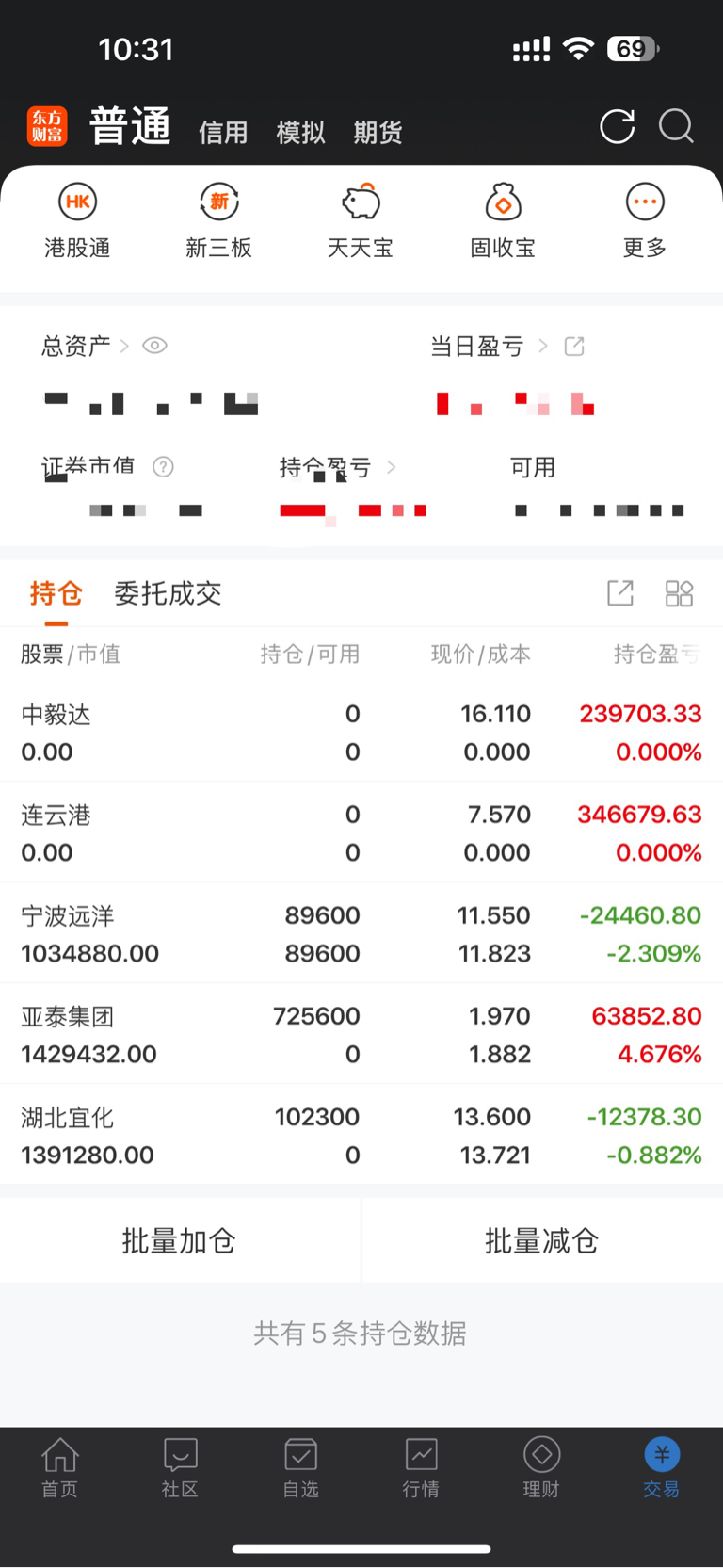The height and width of the screenshot is (1568, 723).
Task: Switch to 模拟 account tab
Action: click(300, 133)
